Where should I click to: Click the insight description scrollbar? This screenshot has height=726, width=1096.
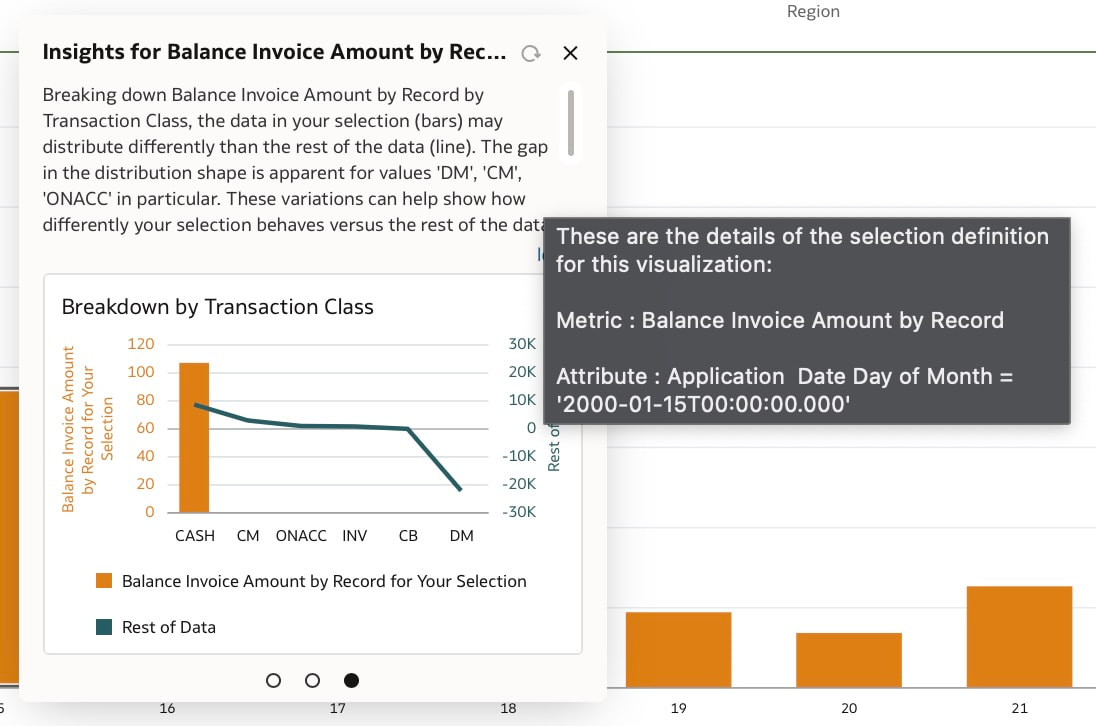(571, 123)
